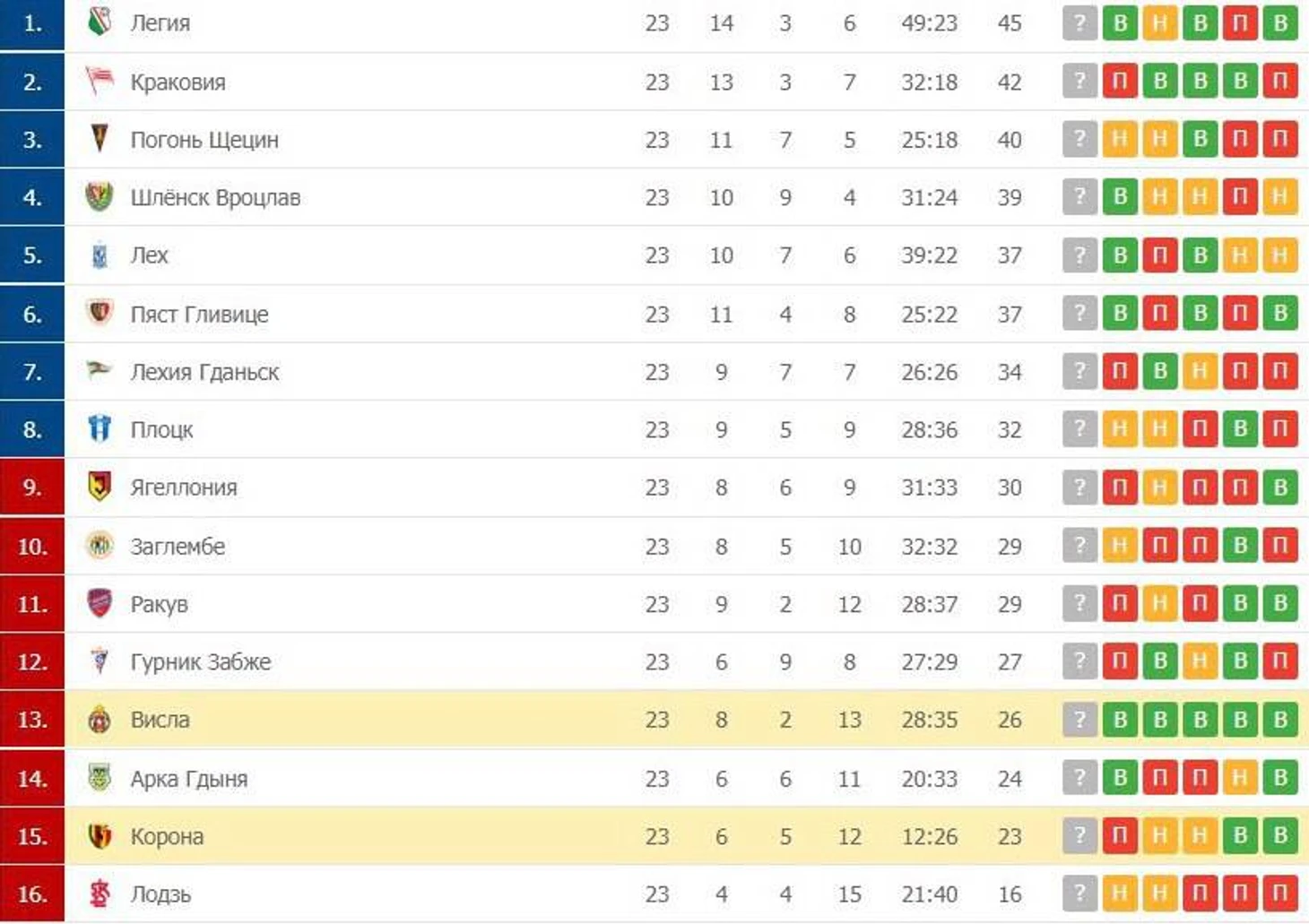
Task: Open the Гурник Забже team page
Action: click(200, 662)
